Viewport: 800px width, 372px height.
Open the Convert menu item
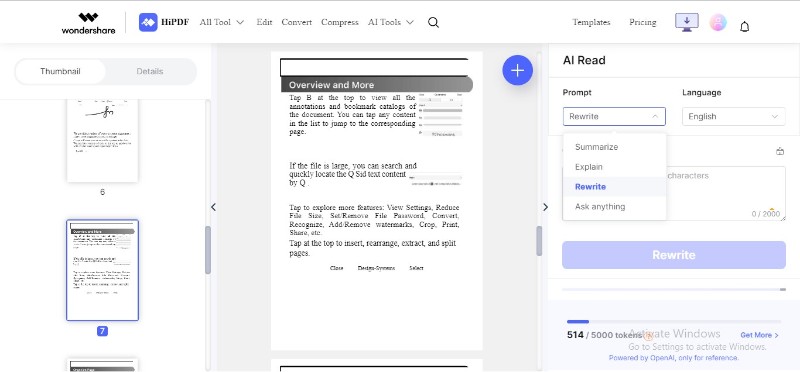[x=296, y=22]
